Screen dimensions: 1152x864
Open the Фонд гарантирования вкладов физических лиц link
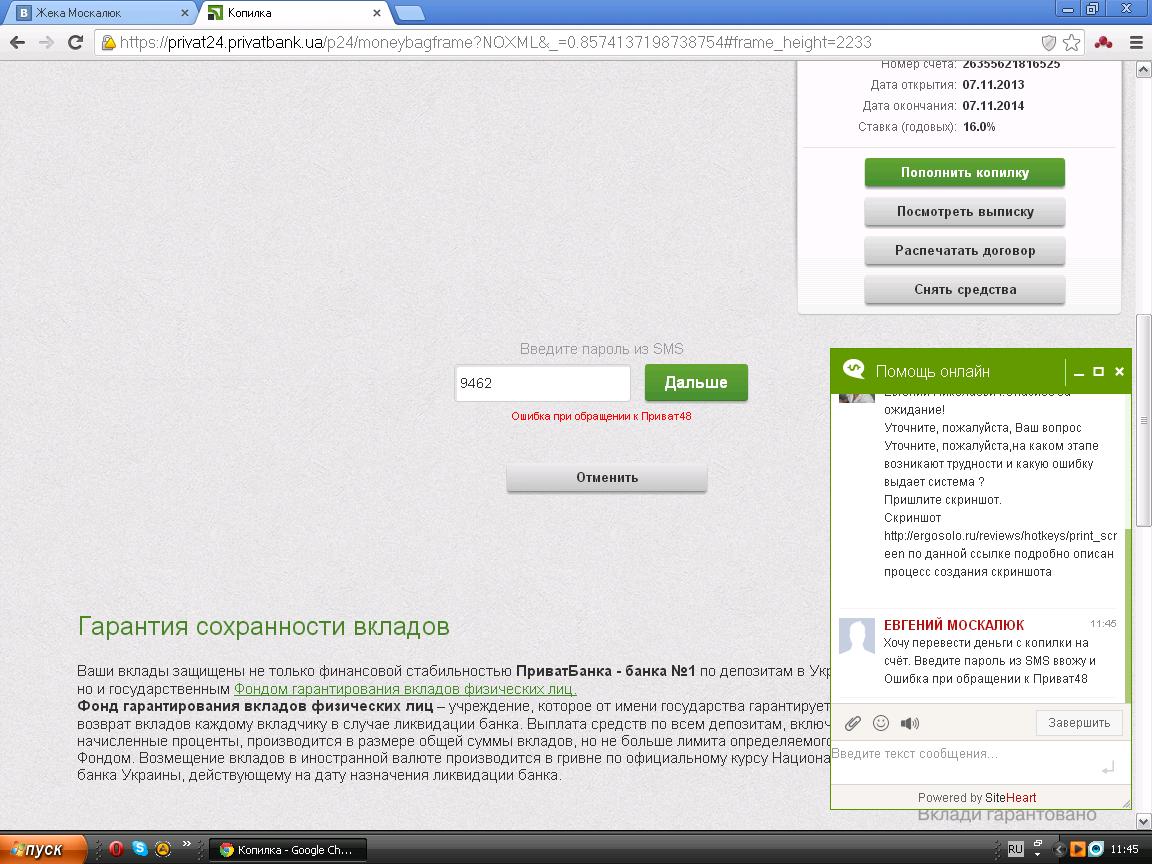405,689
